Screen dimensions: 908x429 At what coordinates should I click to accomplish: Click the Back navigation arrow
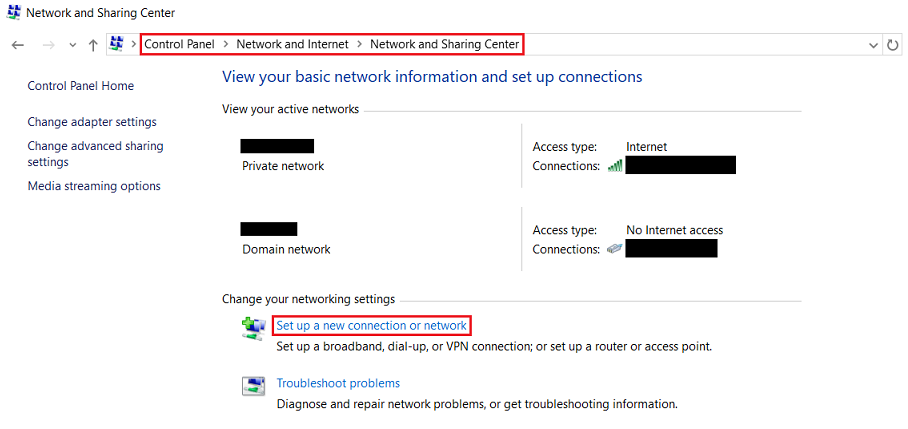click(x=18, y=45)
